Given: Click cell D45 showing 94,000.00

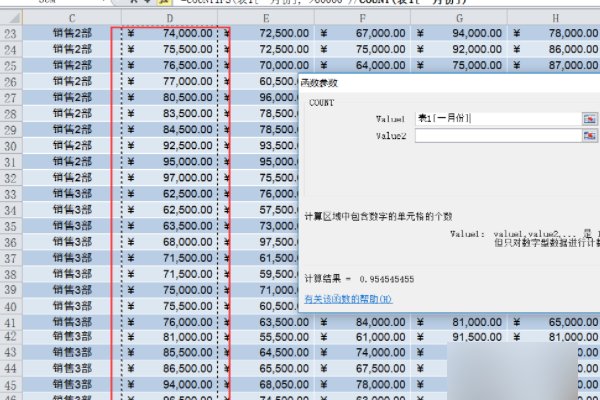Looking at the screenshot, I should click(x=170, y=384).
